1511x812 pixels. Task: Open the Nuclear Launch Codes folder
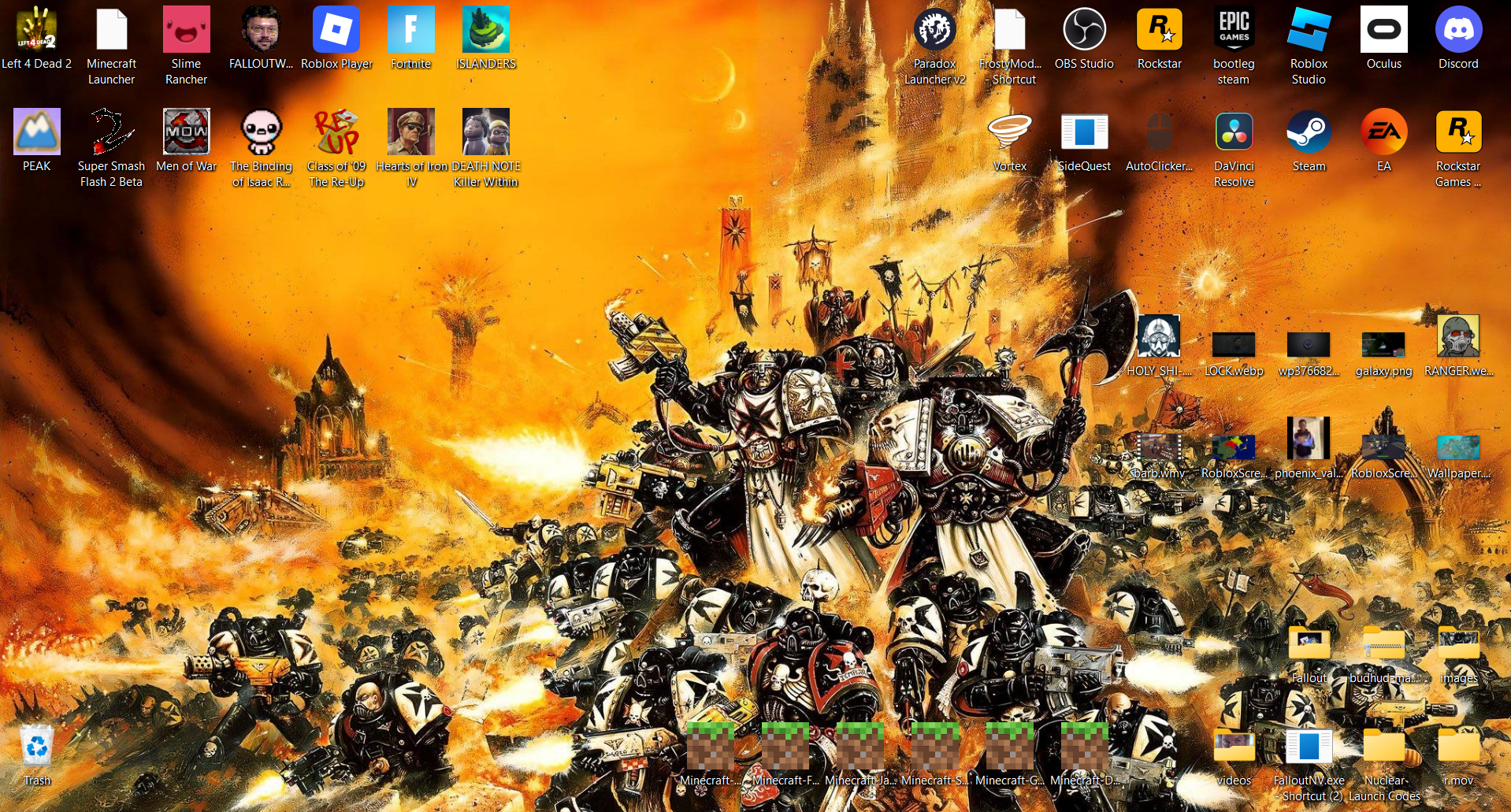pyautogui.click(x=1384, y=746)
